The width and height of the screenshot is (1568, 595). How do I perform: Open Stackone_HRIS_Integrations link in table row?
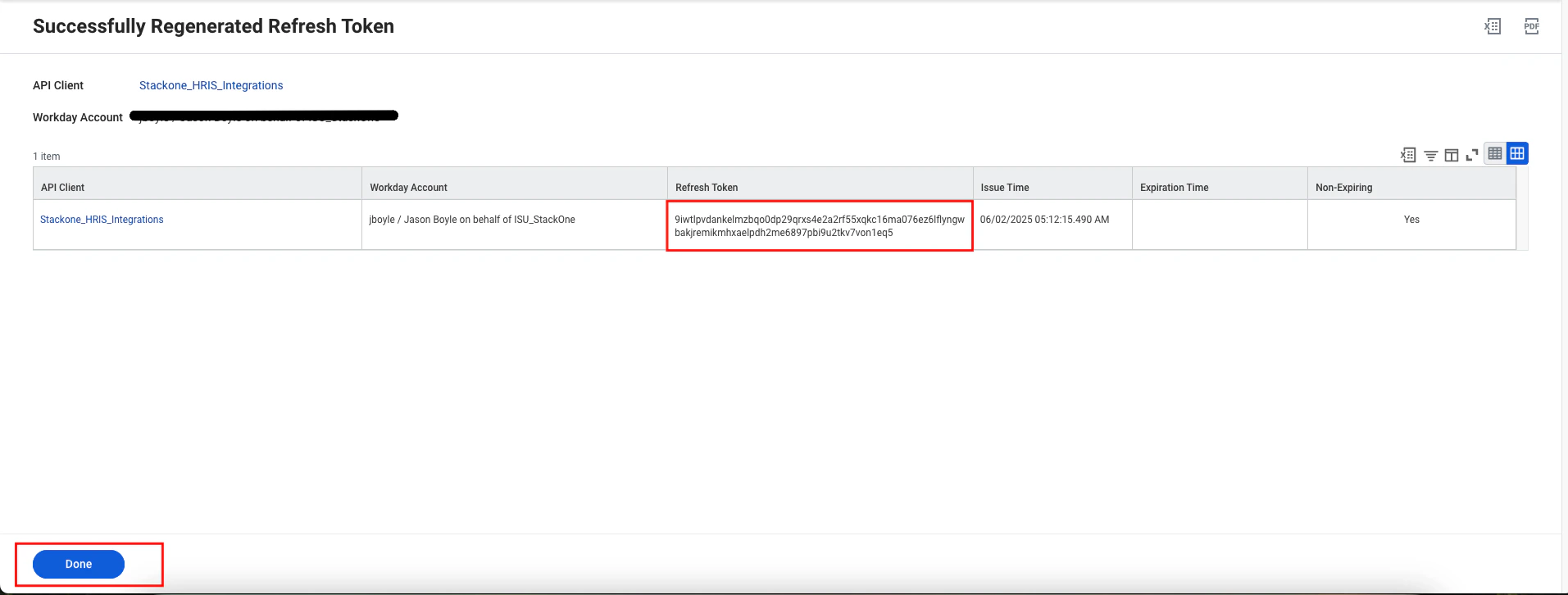pyautogui.click(x=102, y=220)
